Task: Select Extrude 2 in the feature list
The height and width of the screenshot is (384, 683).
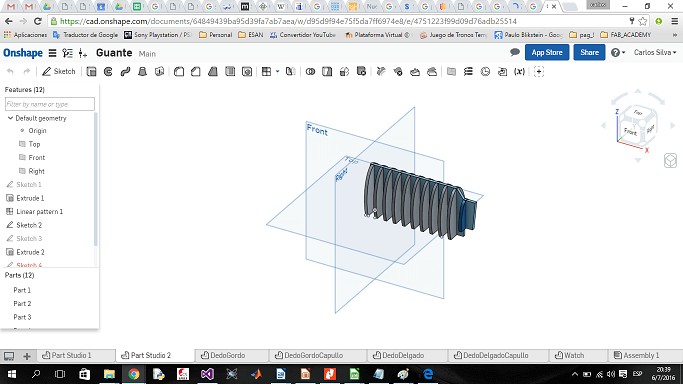Action: (30, 252)
